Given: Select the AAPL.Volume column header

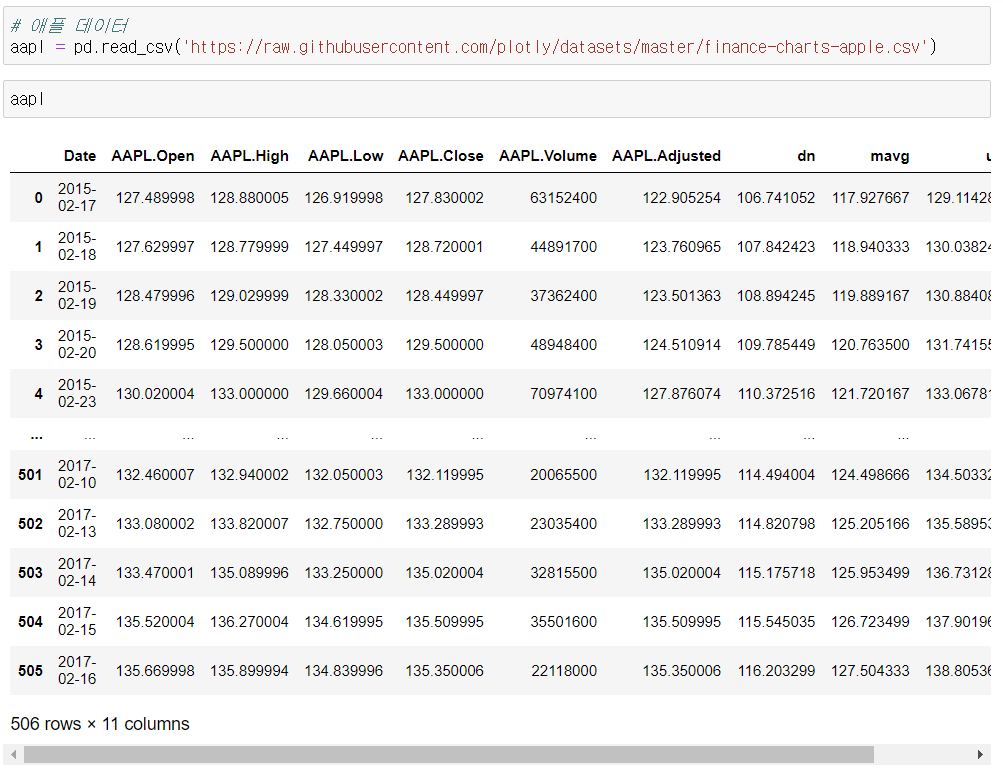Looking at the screenshot, I should pos(548,156).
